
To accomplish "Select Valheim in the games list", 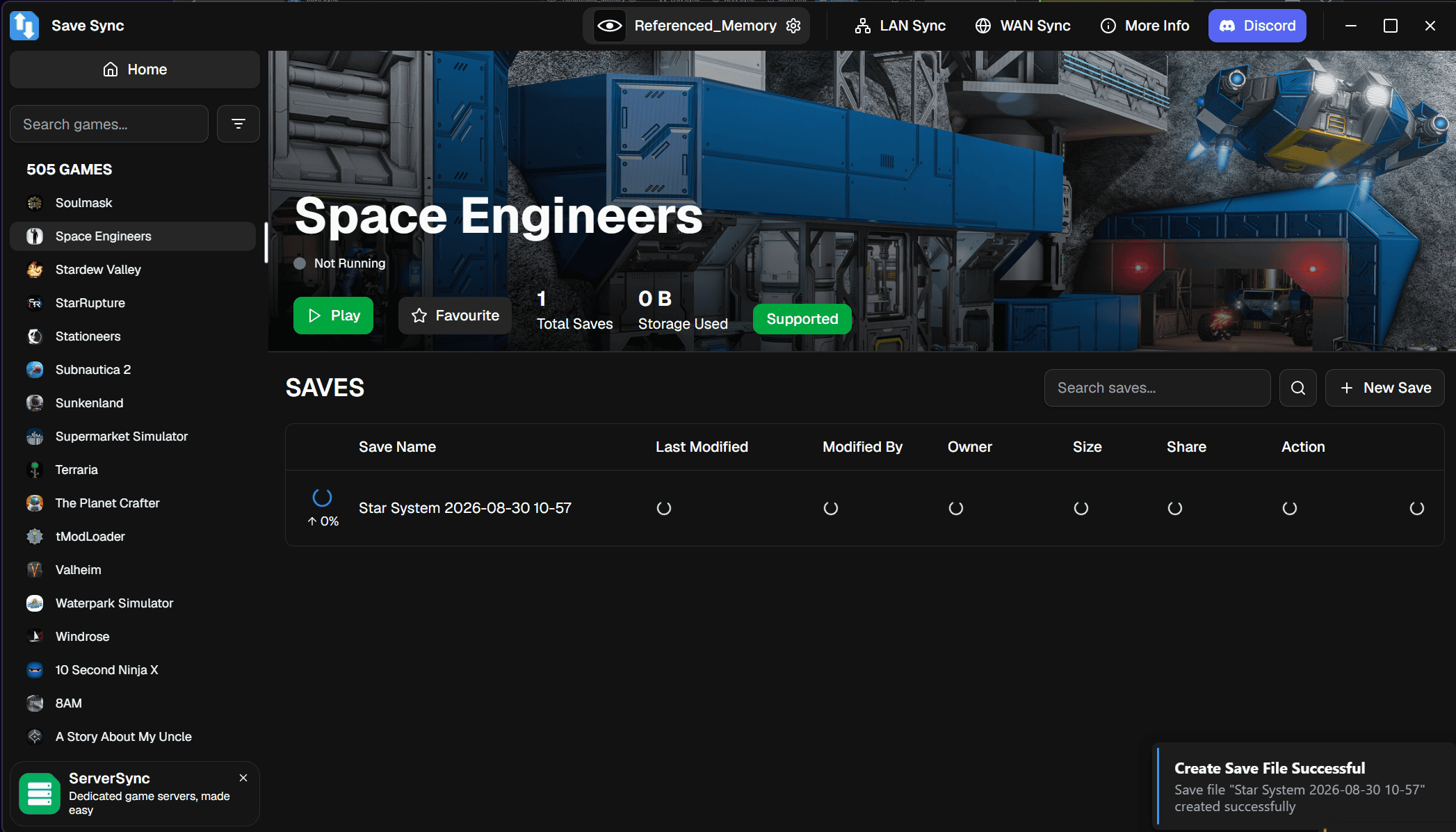I will pos(133,570).
